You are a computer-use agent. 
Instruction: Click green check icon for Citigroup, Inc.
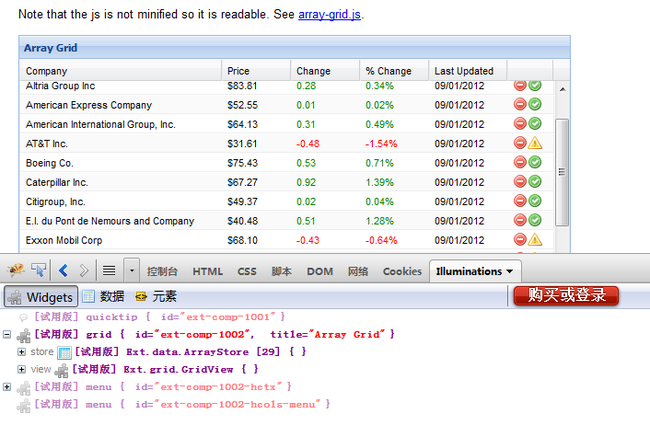(535, 201)
